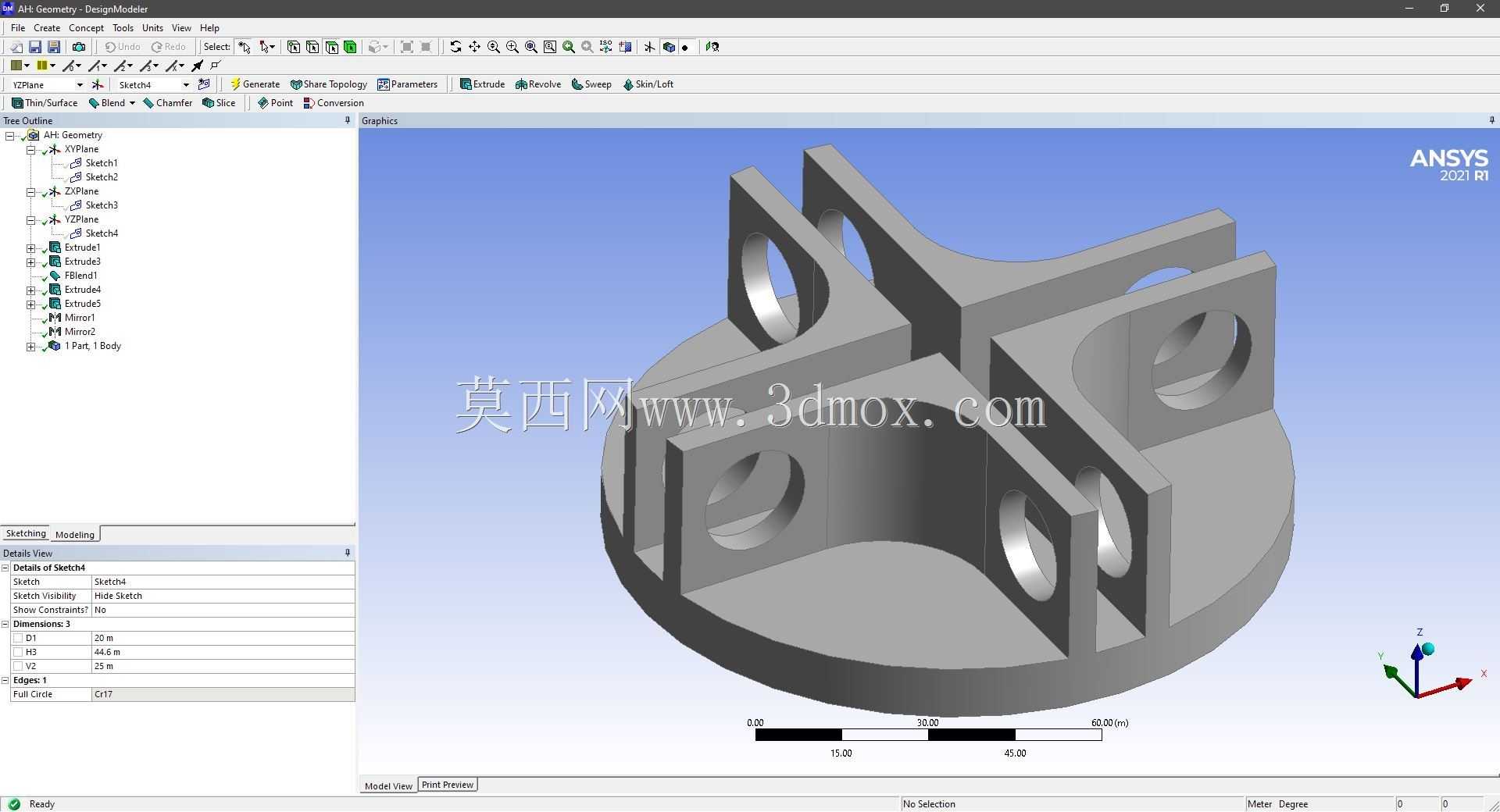Select FBlend1 in the tree outline
Viewport: 1500px width, 812px height.
tap(80, 276)
